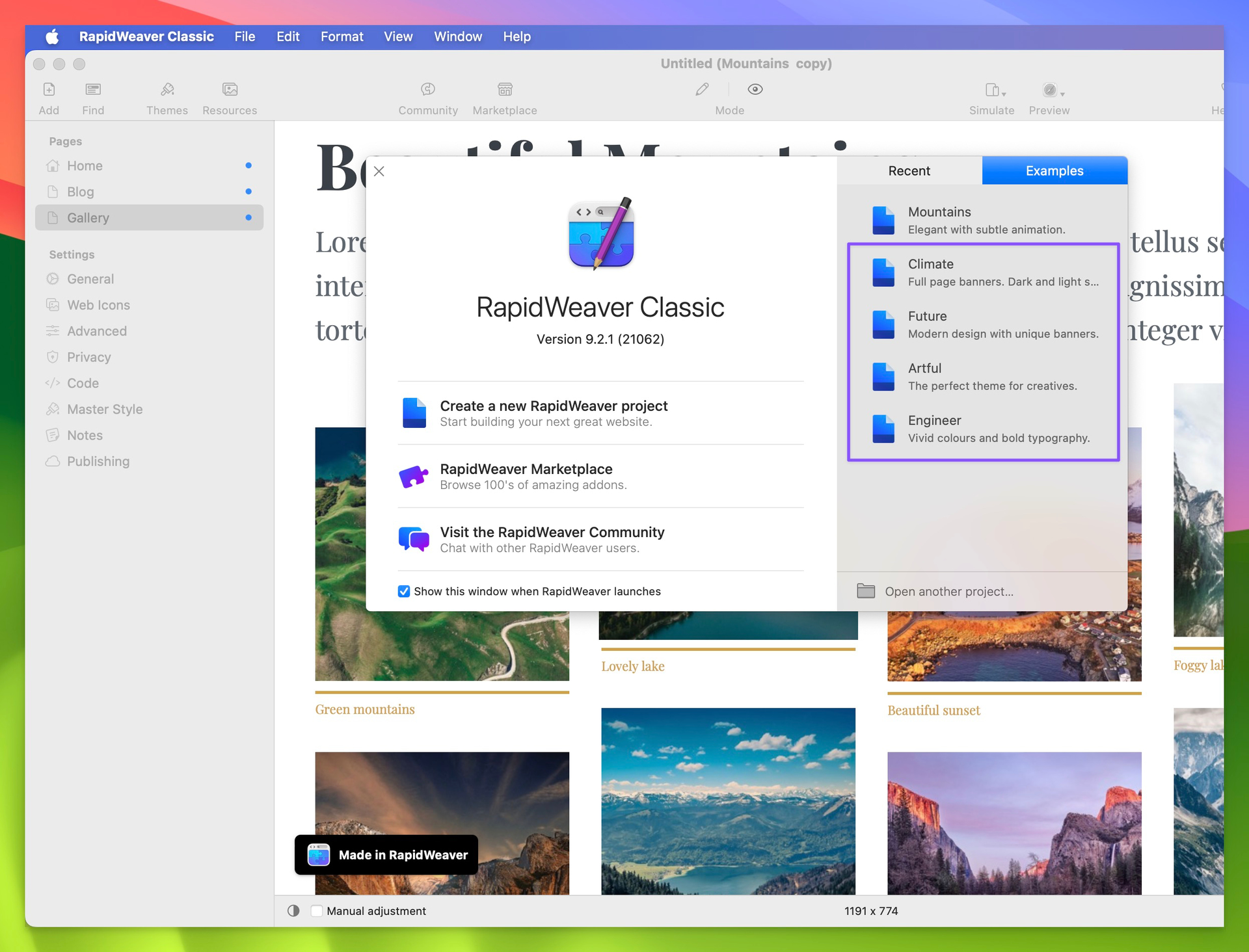The image size is (1249, 952).
Task: Click Create a new RapidWeaver project
Action: [x=553, y=413]
